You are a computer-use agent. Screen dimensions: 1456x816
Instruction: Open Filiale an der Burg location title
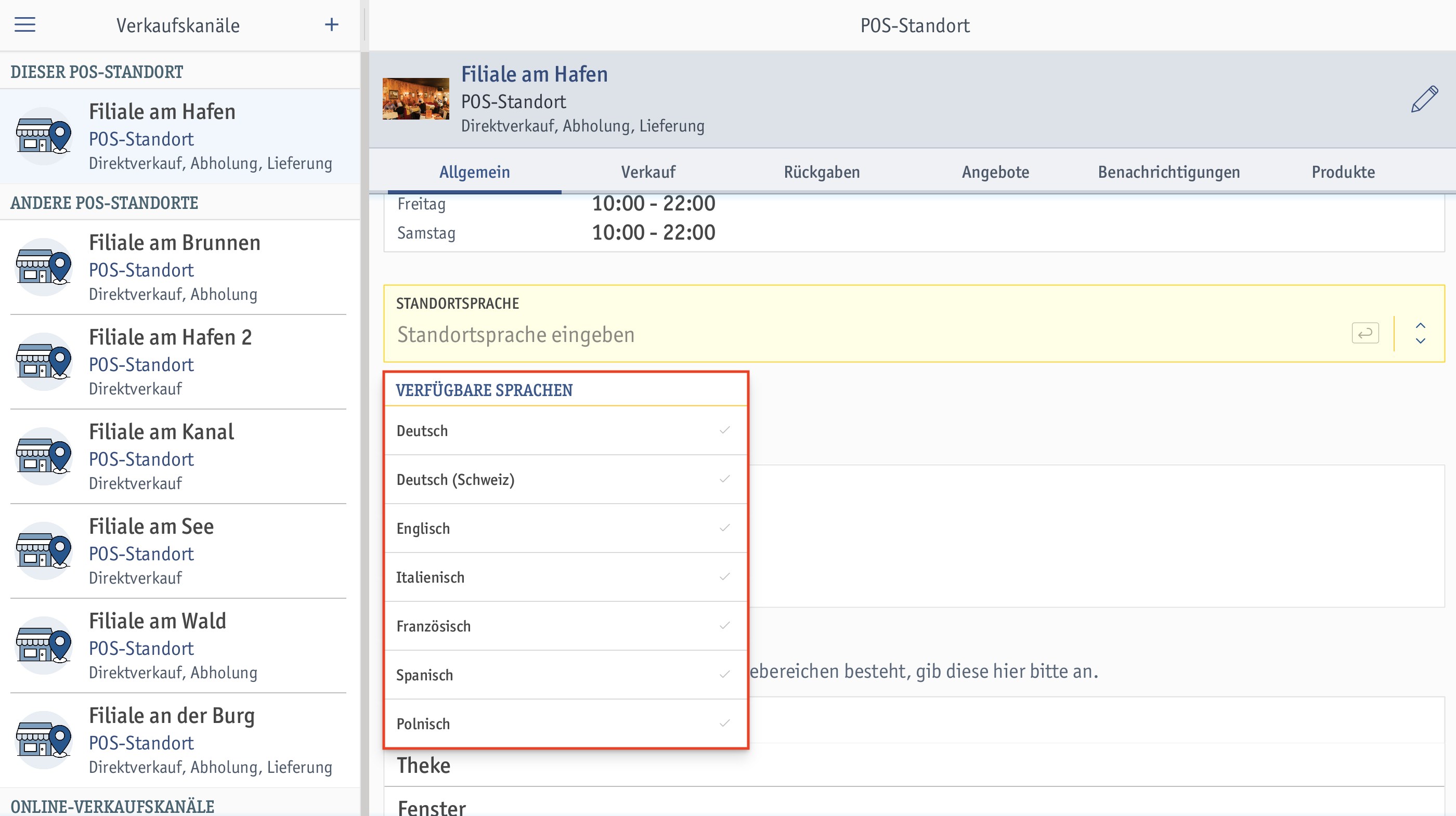coord(172,715)
